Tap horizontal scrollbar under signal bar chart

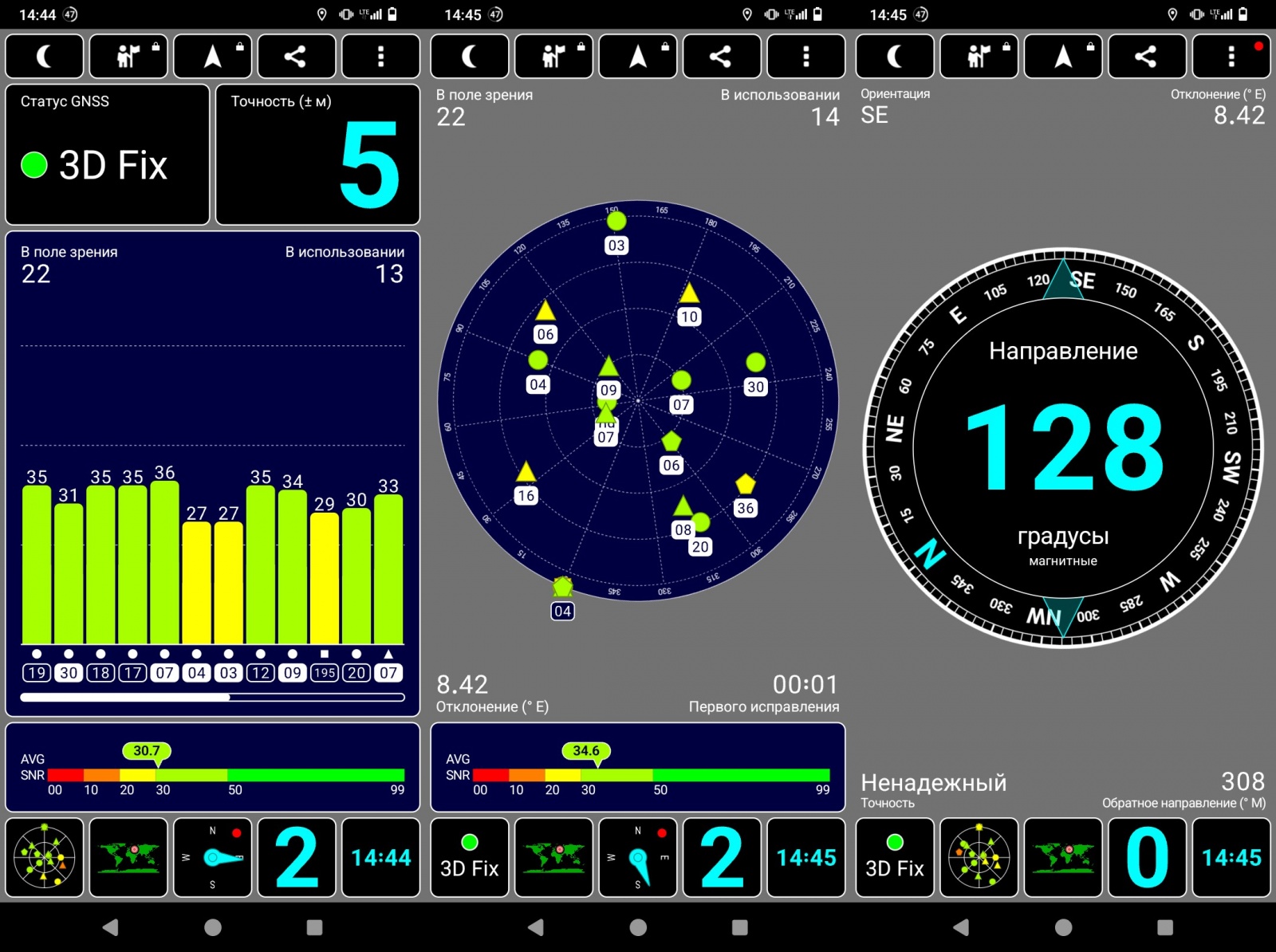212,697
